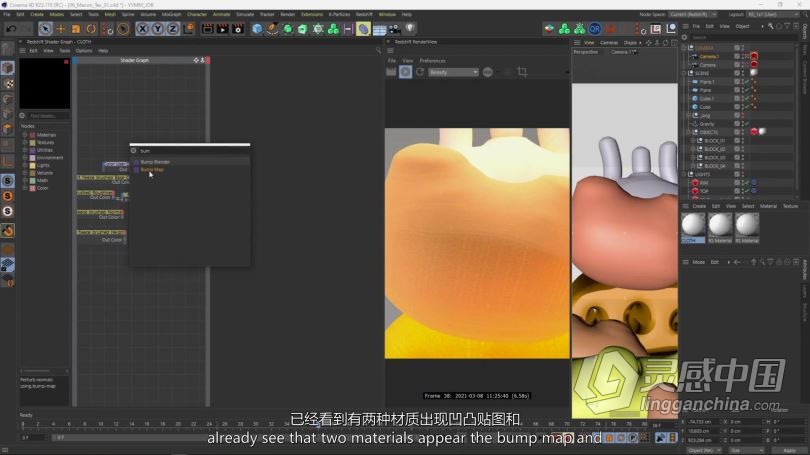
Task: Open the Simulate menu
Action: coord(245,14)
